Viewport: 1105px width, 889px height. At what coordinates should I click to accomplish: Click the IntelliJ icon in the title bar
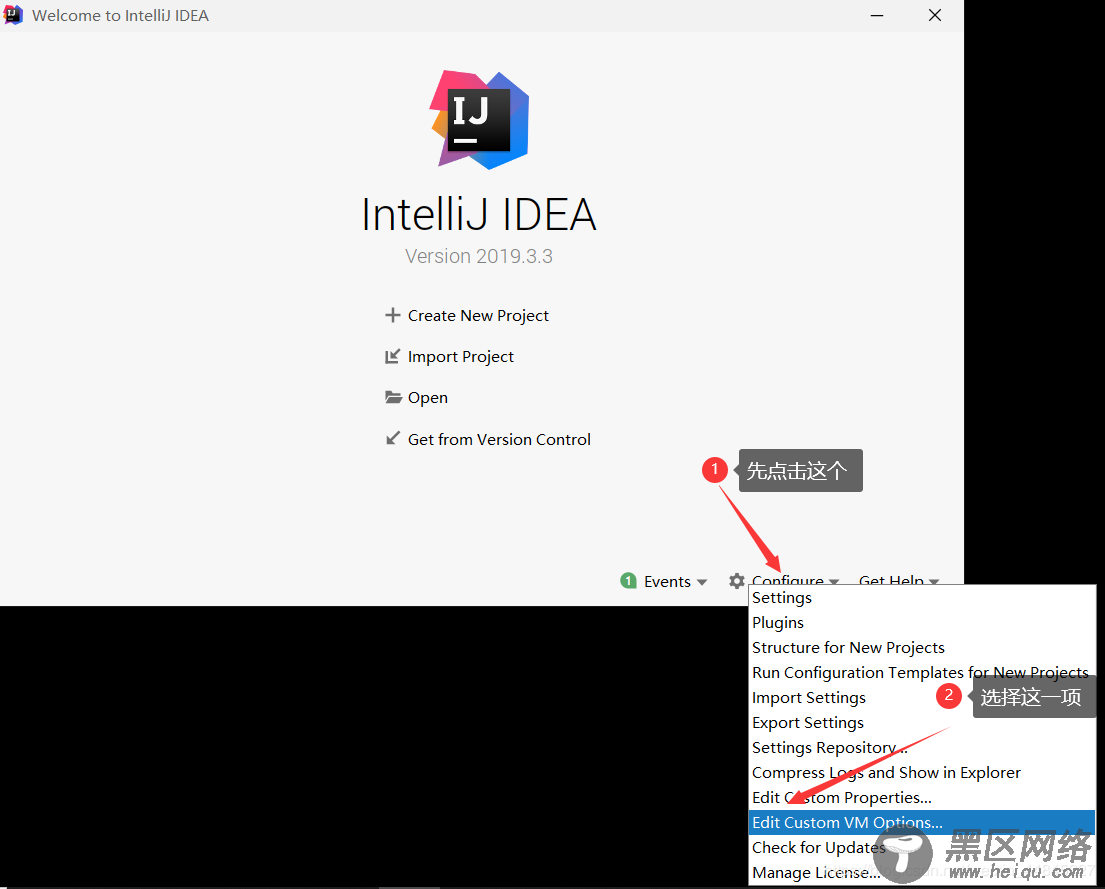13,15
